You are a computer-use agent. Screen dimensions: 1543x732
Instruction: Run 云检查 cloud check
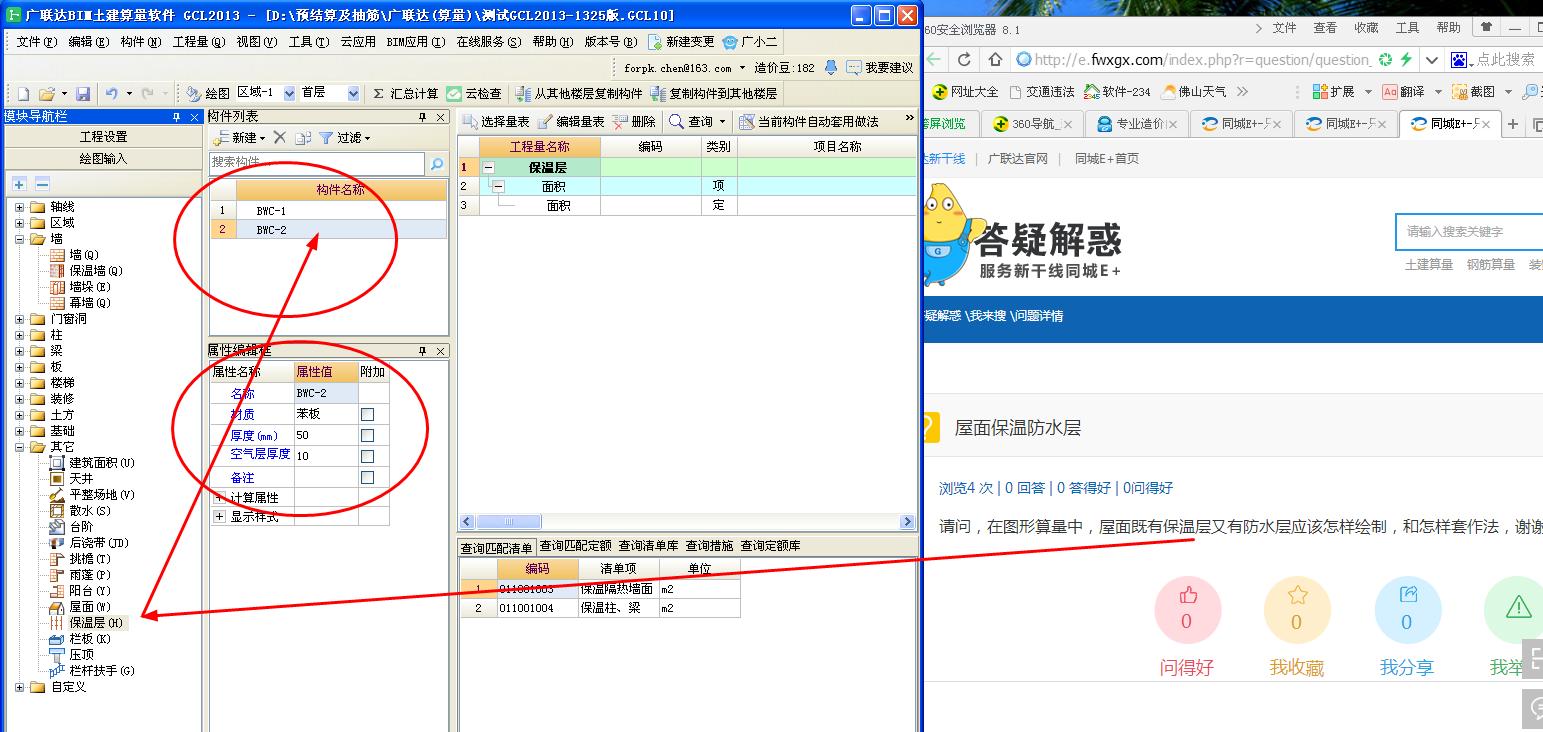[x=474, y=94]
